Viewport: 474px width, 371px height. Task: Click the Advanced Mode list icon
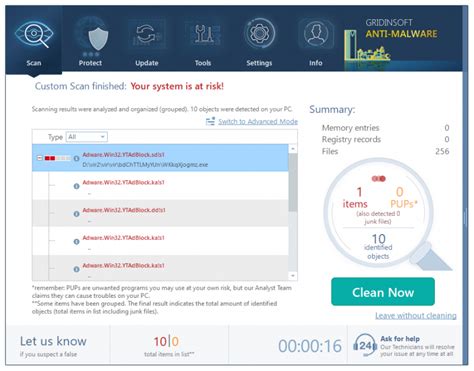pyautogui.click(x=210, y=121)
